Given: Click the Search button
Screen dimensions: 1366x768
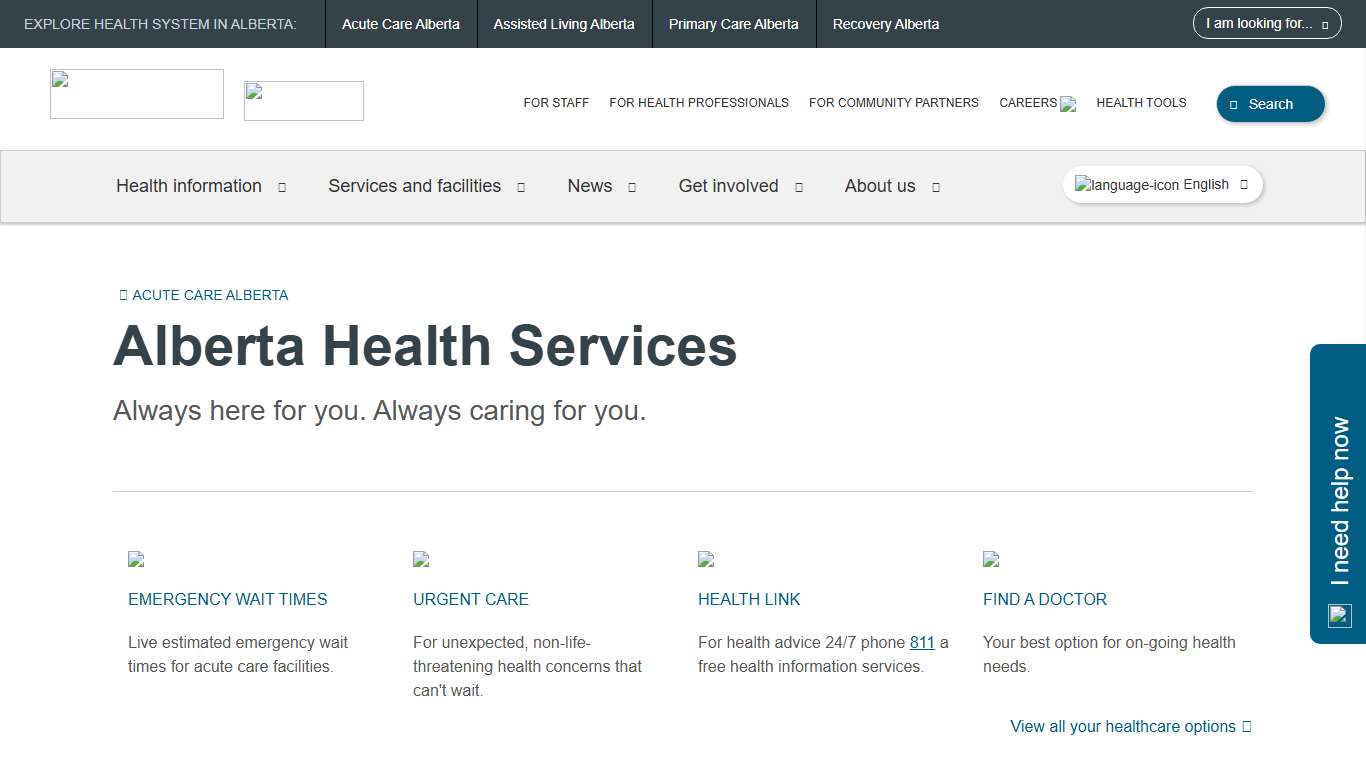Looking at the screenshot, I should pyautogui.click(x=1270, y=103).
